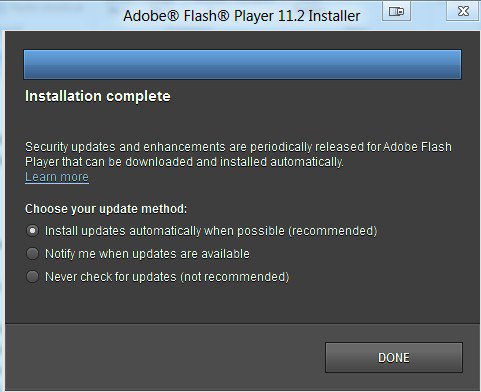Click the completed blue installation progress bar
481x392 pixels.
pos(242,65)
